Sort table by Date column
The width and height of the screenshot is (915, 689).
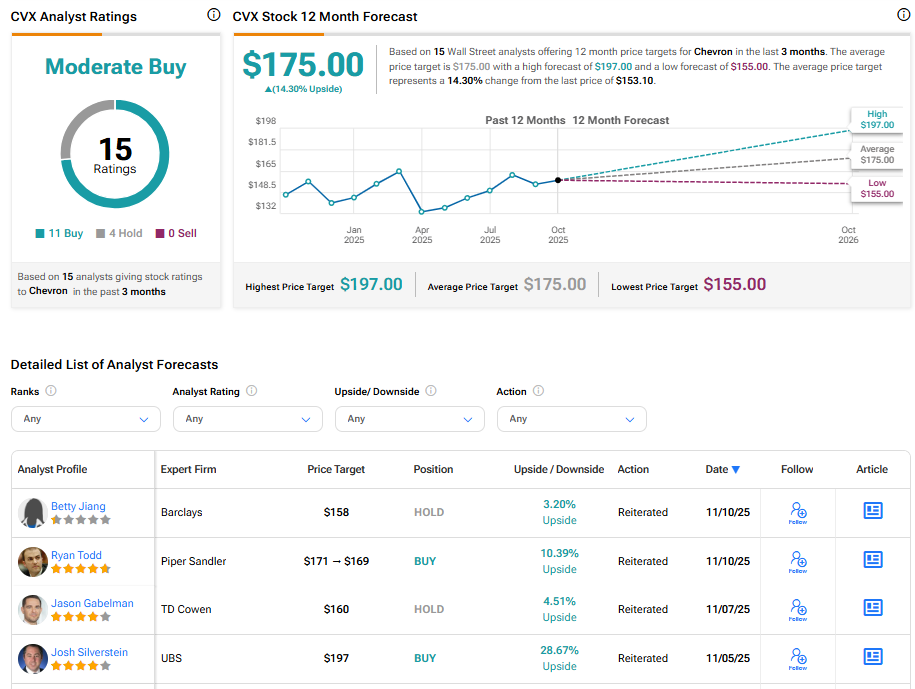[x=723, y=469]
